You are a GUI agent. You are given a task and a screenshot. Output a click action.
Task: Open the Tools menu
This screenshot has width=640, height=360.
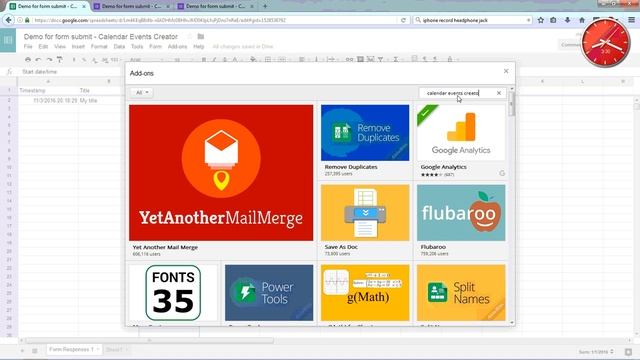point(137,47)
